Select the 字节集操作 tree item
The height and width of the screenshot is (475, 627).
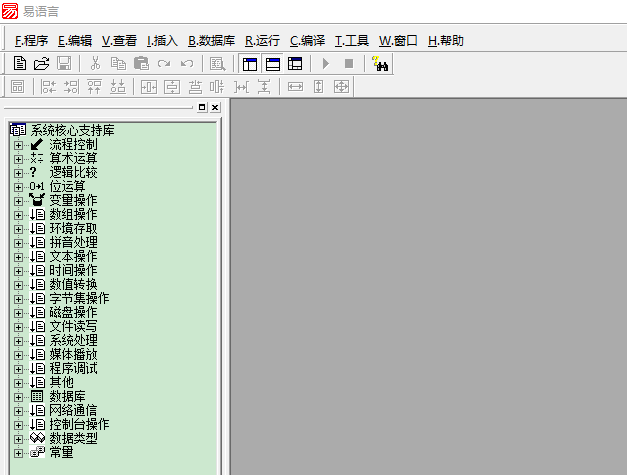[x=79, y=298]
